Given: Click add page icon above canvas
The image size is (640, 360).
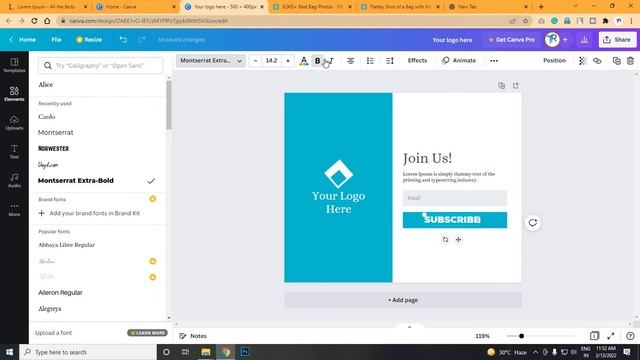Looking at the screenshot, I should click(x=516, y=85).
